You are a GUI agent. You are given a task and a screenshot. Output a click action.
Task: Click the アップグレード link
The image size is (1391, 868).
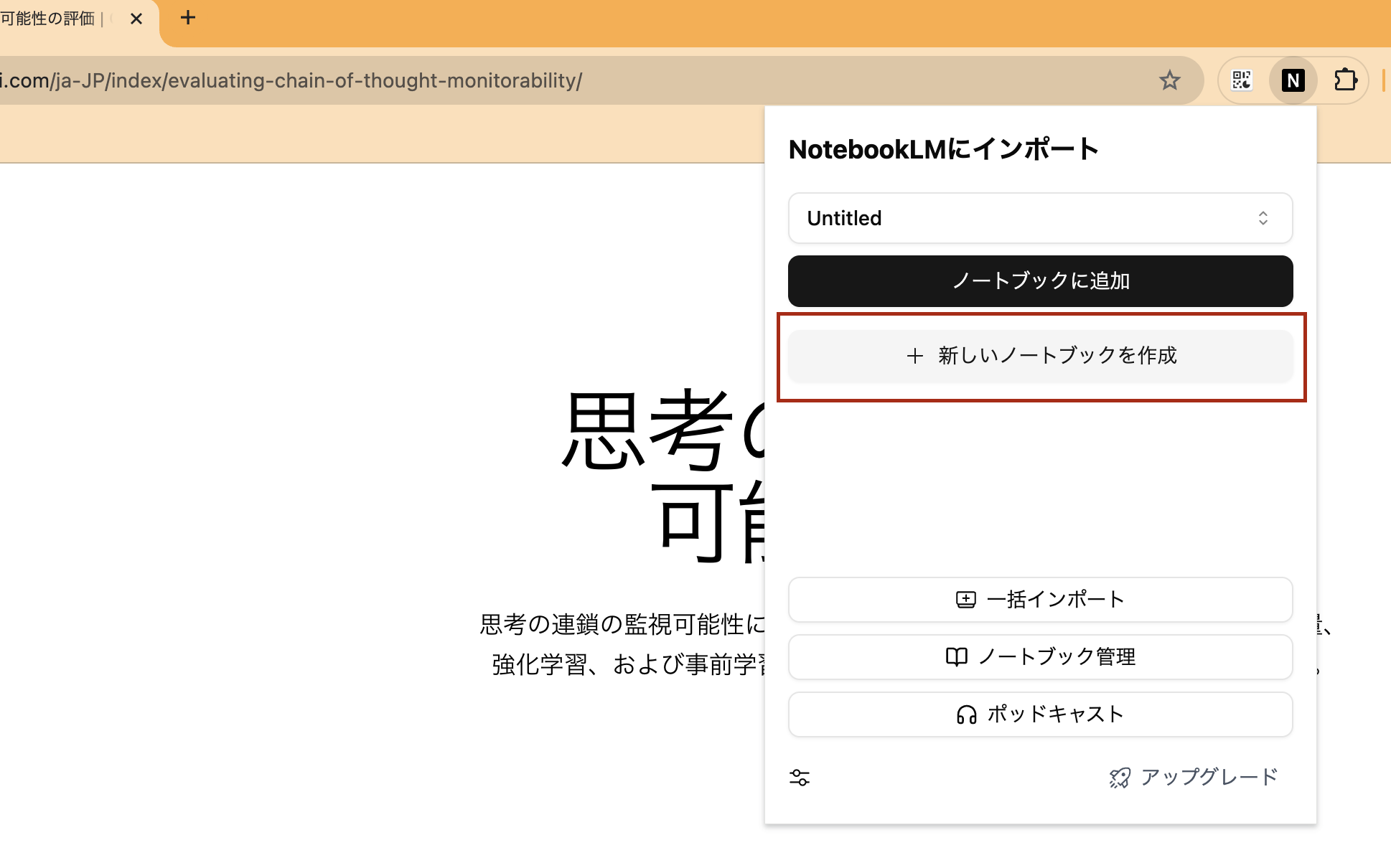point(1209,778)
